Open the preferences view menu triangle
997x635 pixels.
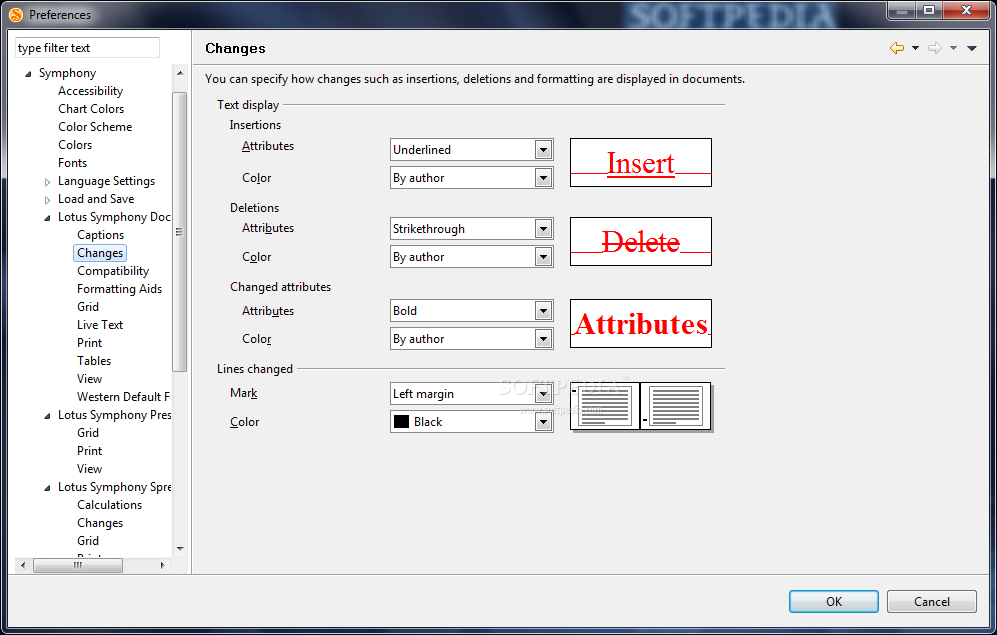(x=972, y=48)
